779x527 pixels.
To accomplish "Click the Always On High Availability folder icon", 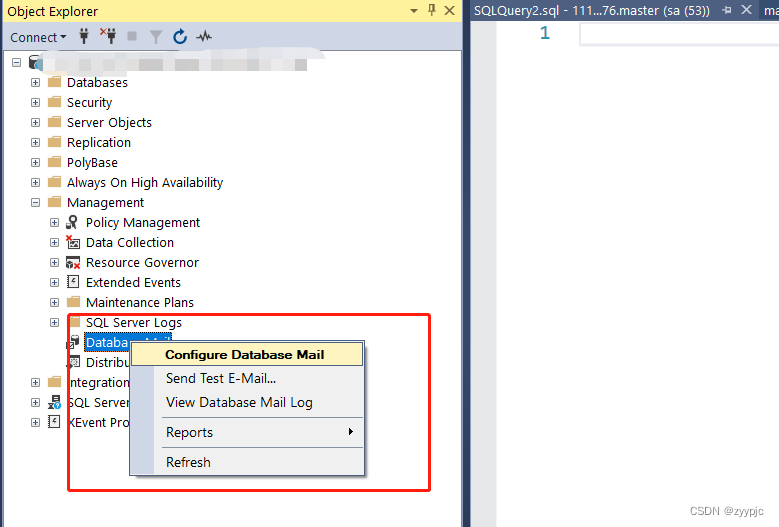I will [x=54, y=182].
